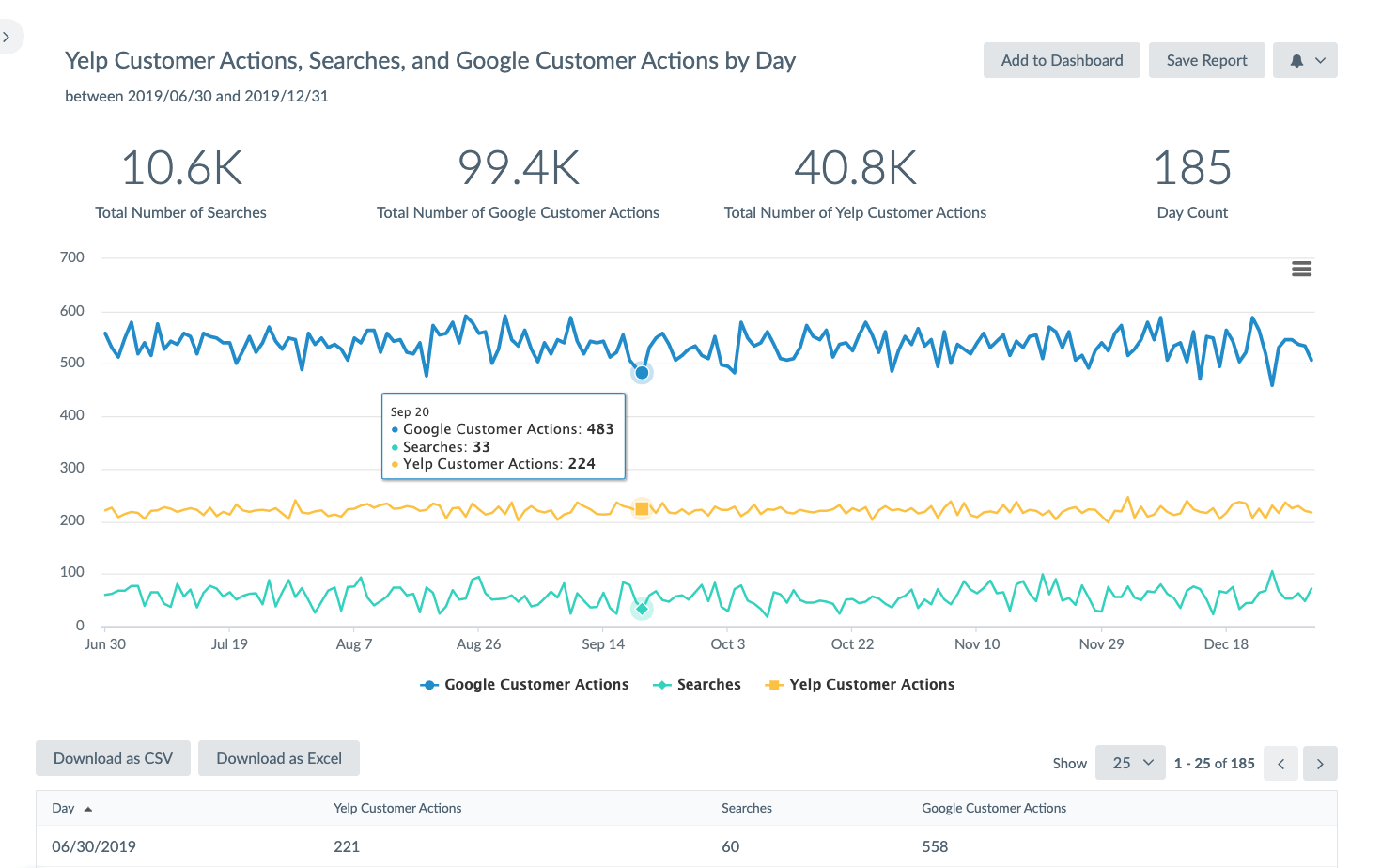Click the 185 Day Count value

[1192, 168]
